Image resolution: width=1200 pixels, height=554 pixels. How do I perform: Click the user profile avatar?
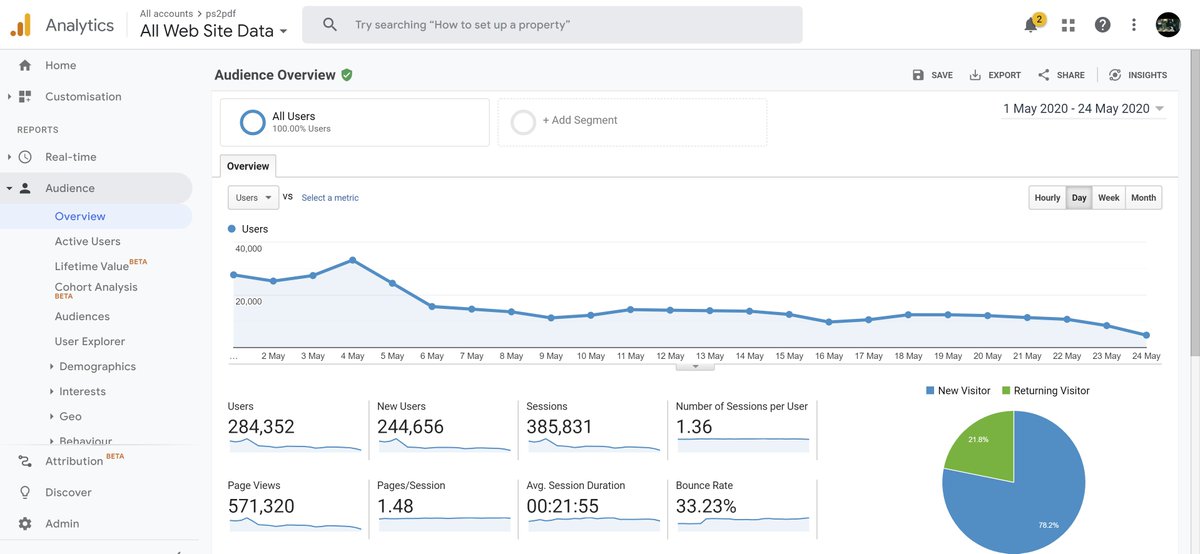click(x=1168, y=25)
